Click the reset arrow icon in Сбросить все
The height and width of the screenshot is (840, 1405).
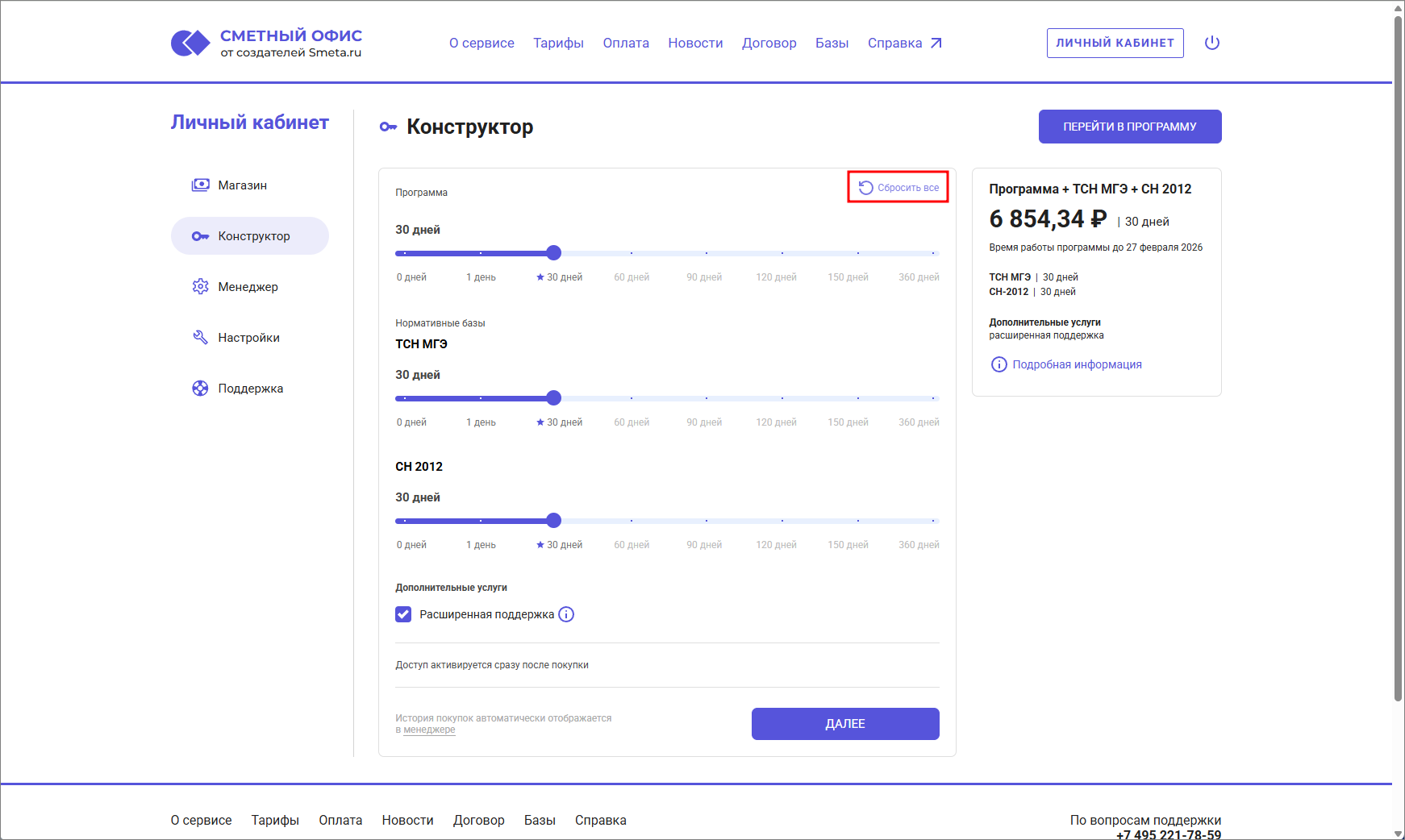[866, 187]
